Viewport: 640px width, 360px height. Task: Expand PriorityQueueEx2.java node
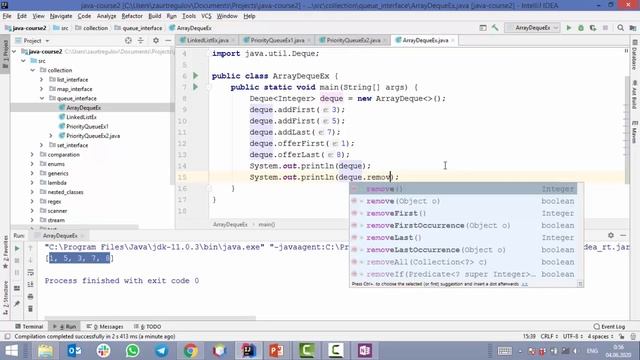[51, 136]
